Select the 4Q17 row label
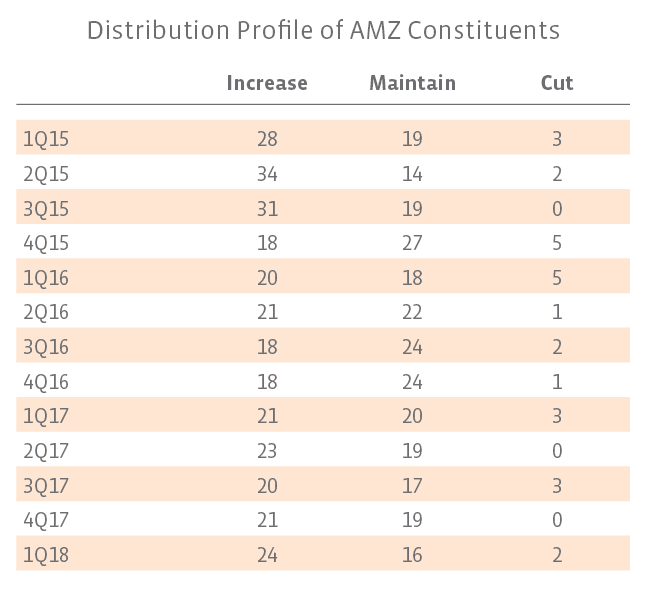This screenshot has width=648, height=589. click(x=46, y=519)
